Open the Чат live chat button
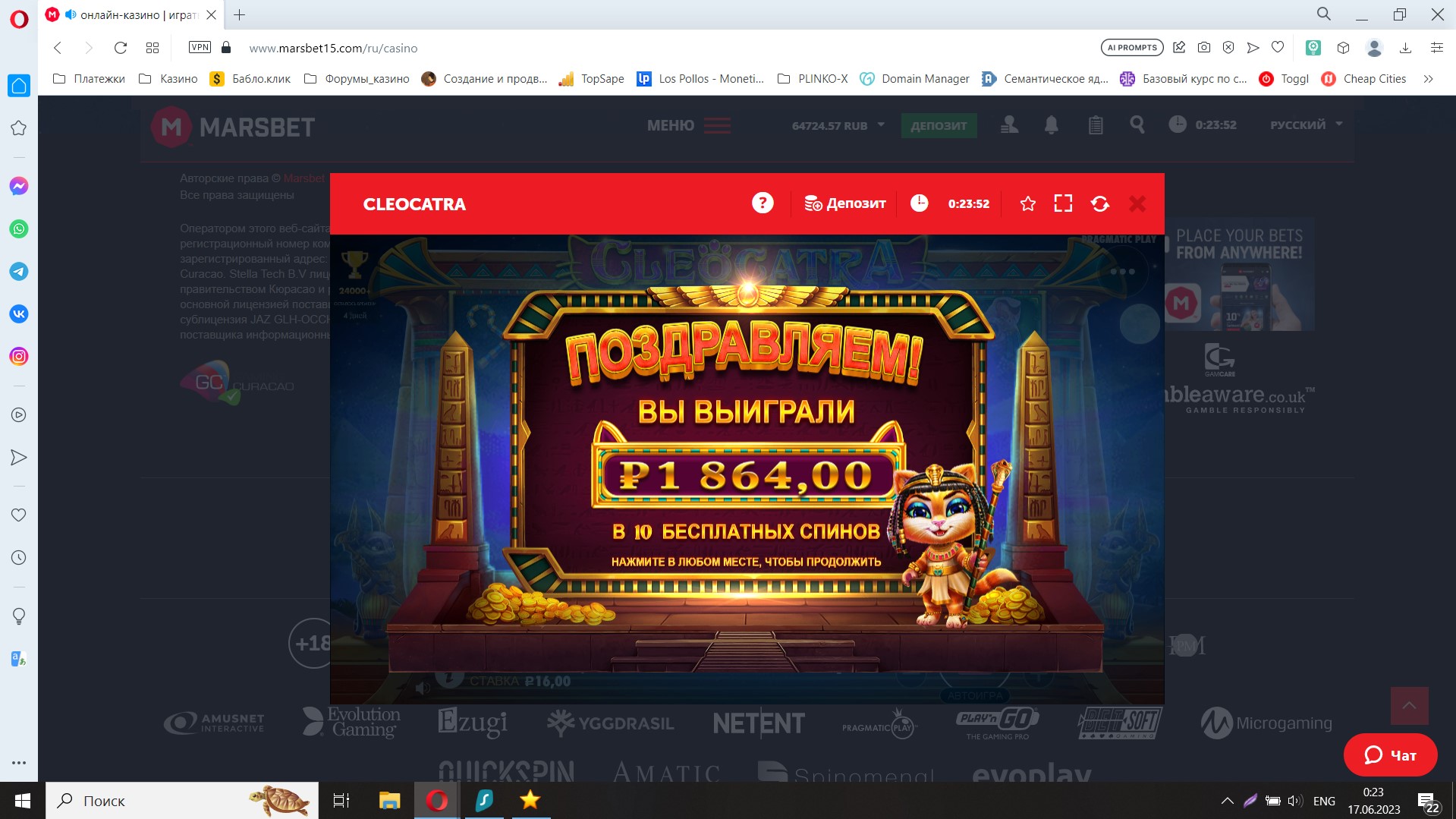 click(1390, 754)
